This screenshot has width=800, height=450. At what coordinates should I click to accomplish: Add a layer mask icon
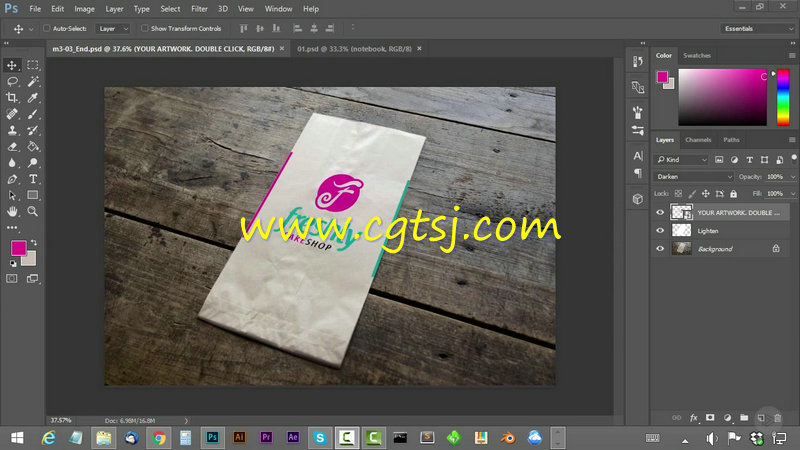[710, 418]
